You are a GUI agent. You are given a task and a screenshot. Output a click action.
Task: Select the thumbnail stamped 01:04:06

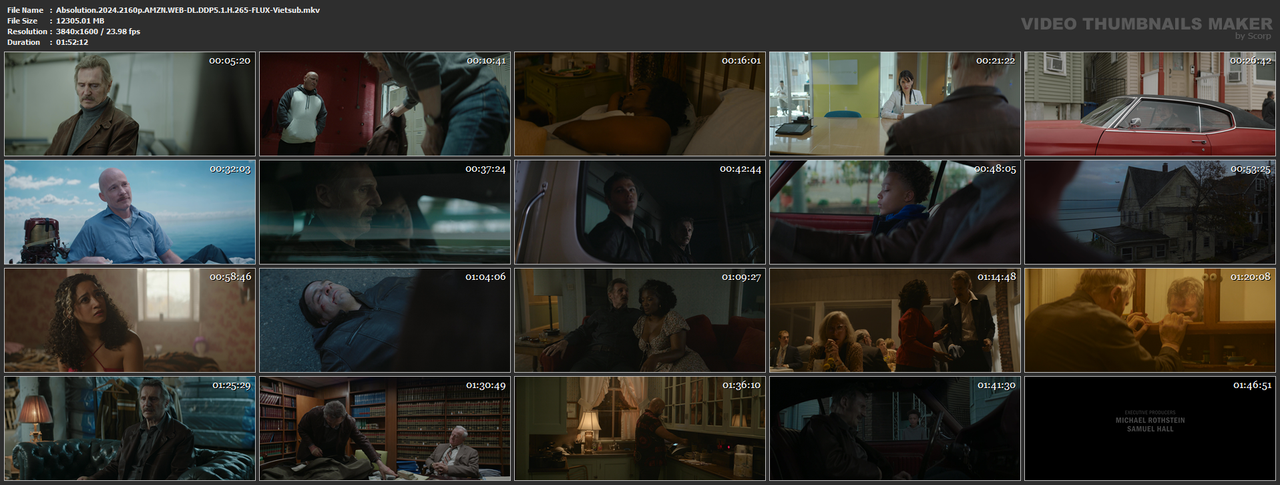383,320
